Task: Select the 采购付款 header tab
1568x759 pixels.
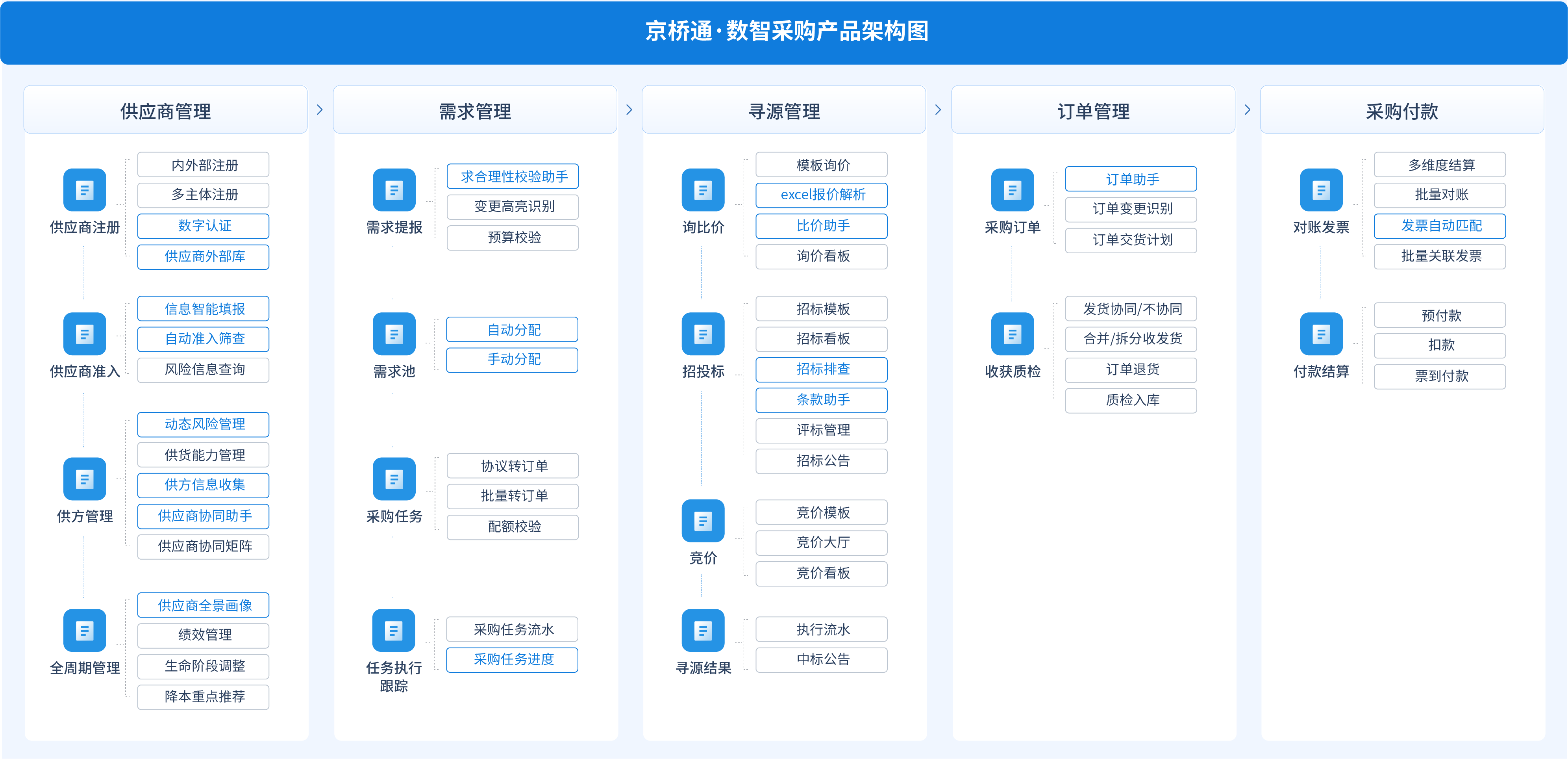Action: click(1402, 109)
